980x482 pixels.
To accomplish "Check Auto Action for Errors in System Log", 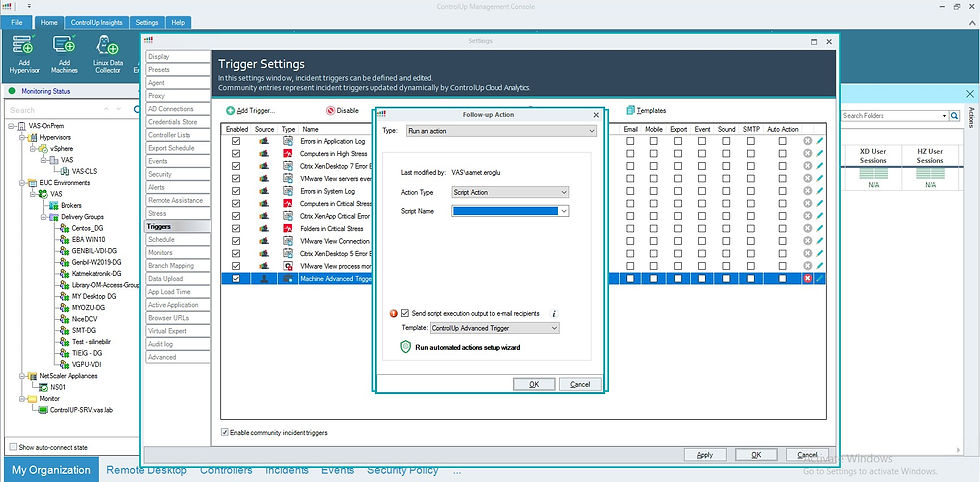I will tap(782, 191).
